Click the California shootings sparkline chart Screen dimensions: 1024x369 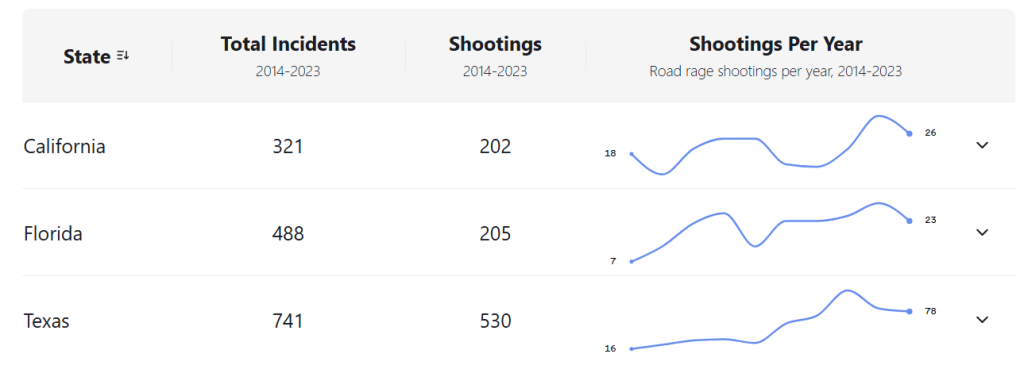[x=771, y=145]
